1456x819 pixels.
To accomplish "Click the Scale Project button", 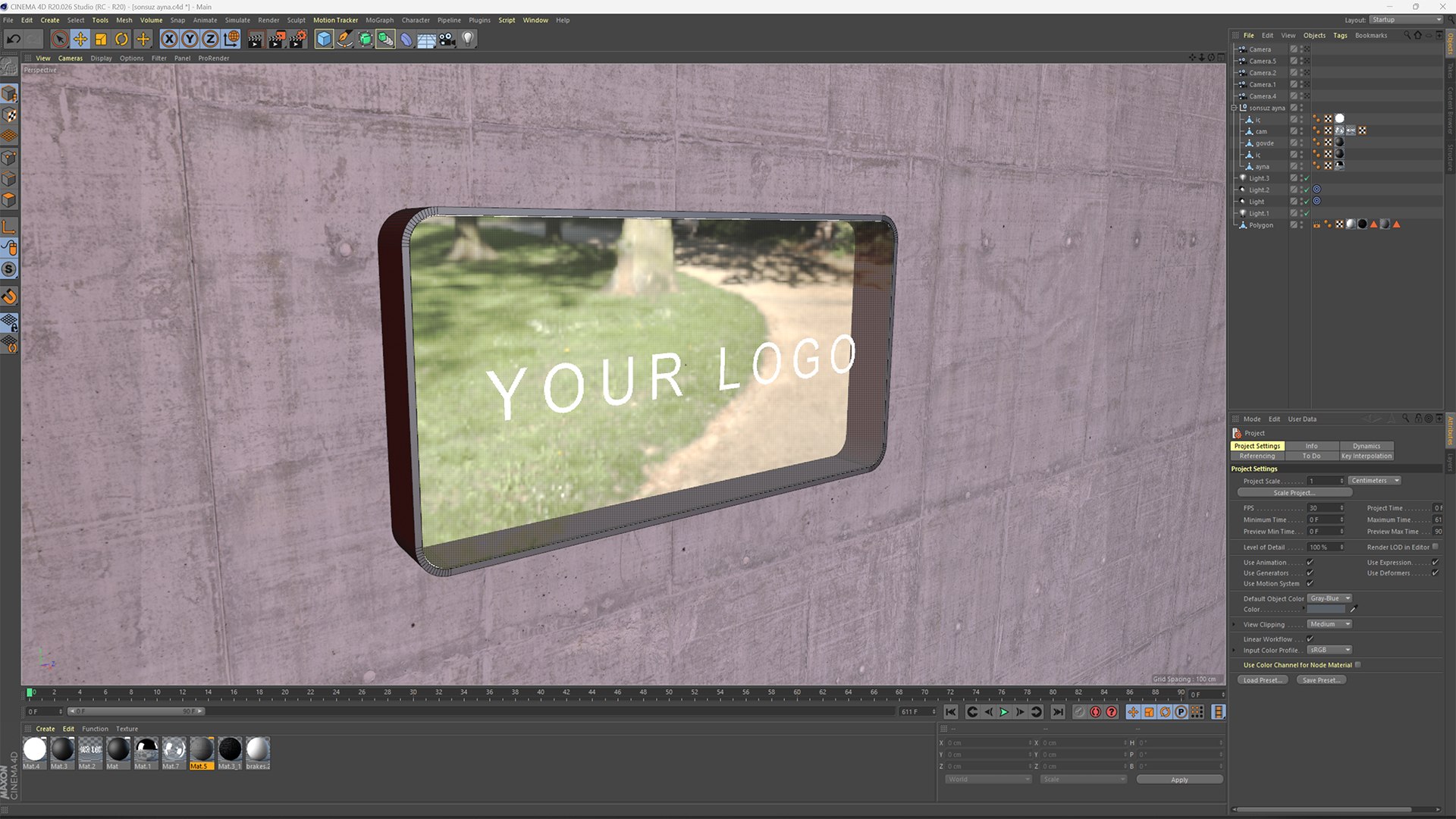I will coord(1294,493).
